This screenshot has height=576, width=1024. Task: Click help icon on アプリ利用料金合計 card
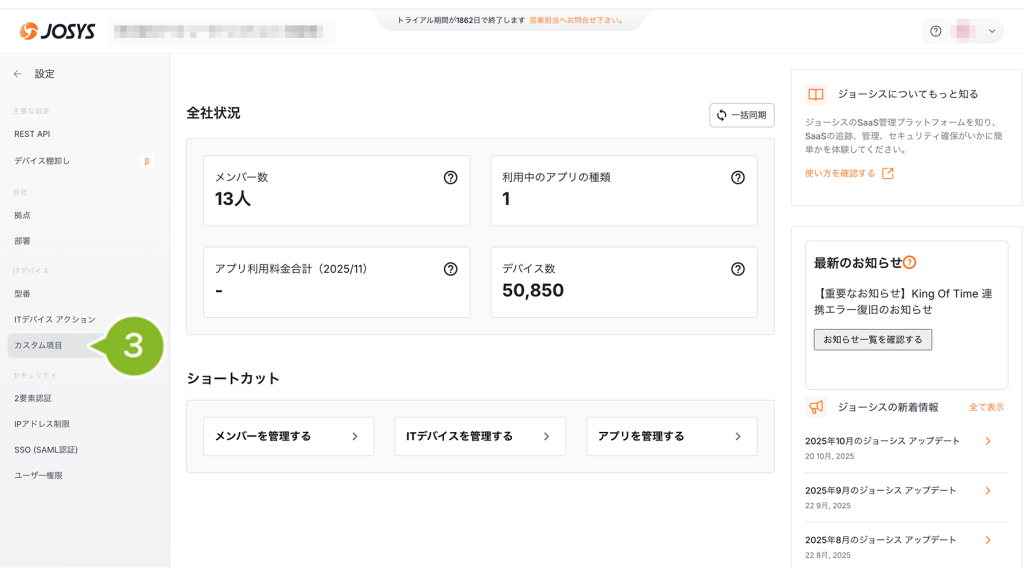point(450,269)
